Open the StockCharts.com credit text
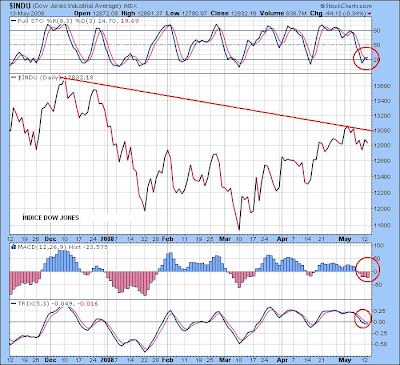400x365 pixels. tap(346, 6)
